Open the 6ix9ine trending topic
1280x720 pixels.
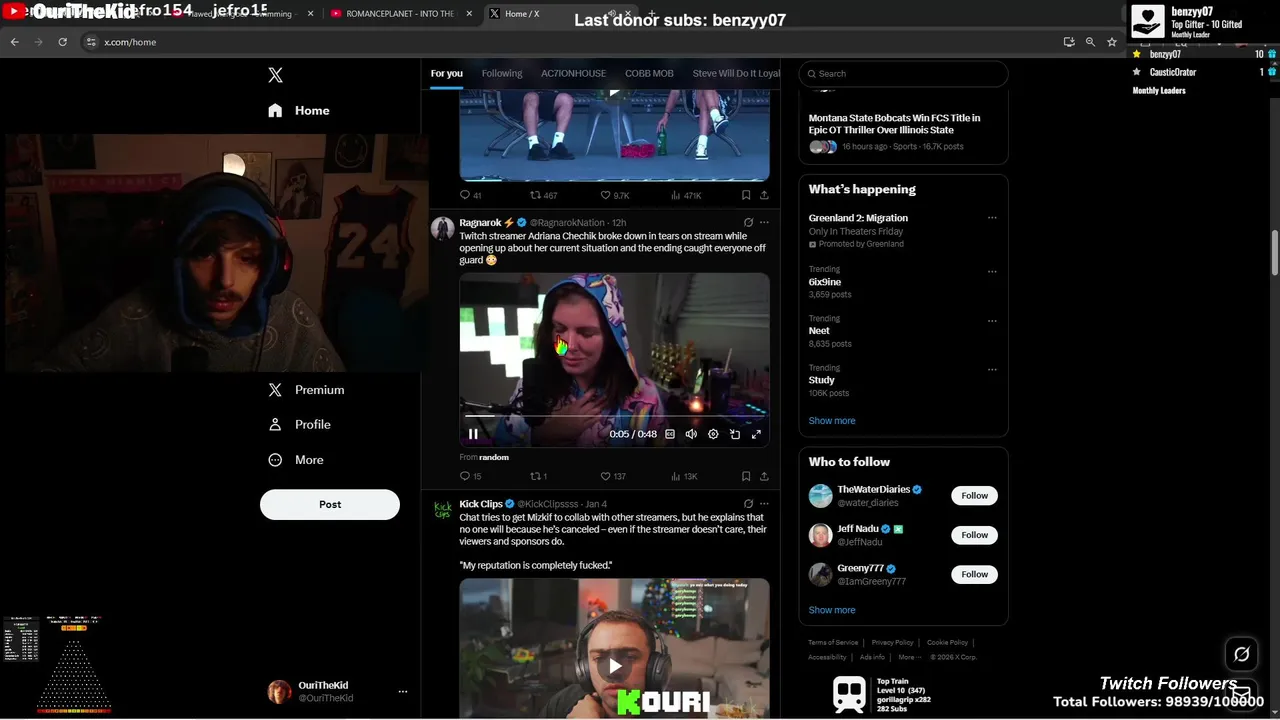[x=825, y=282]
